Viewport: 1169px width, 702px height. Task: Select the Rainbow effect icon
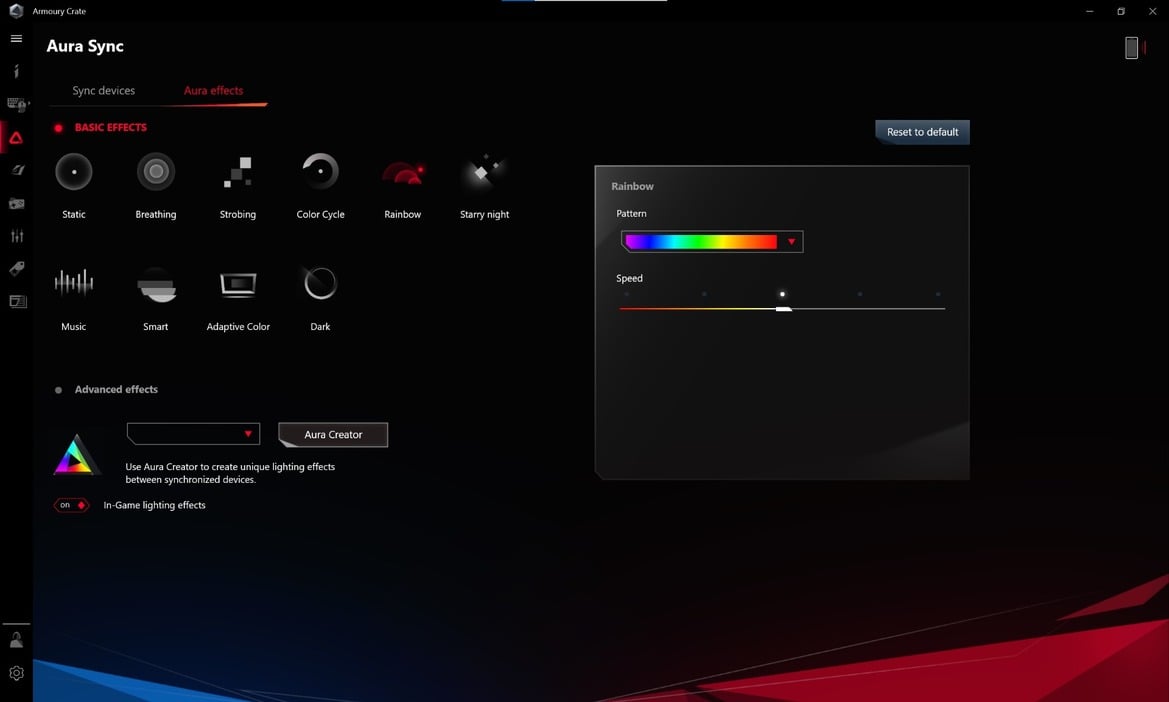click(403, 174)
